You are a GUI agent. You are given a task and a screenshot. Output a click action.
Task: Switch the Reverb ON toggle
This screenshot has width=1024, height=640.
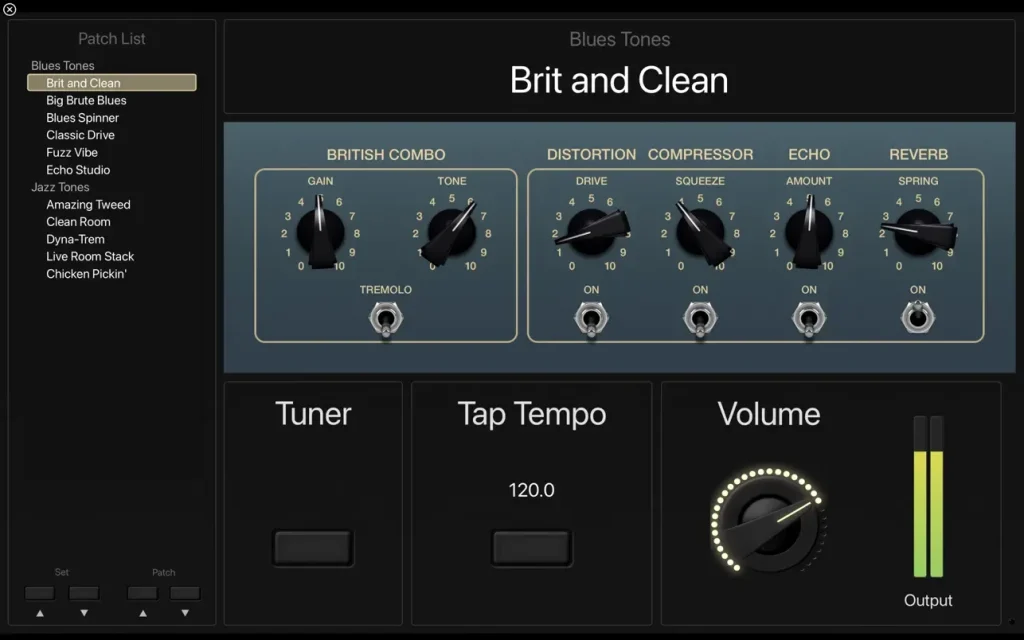coord(918,317)
